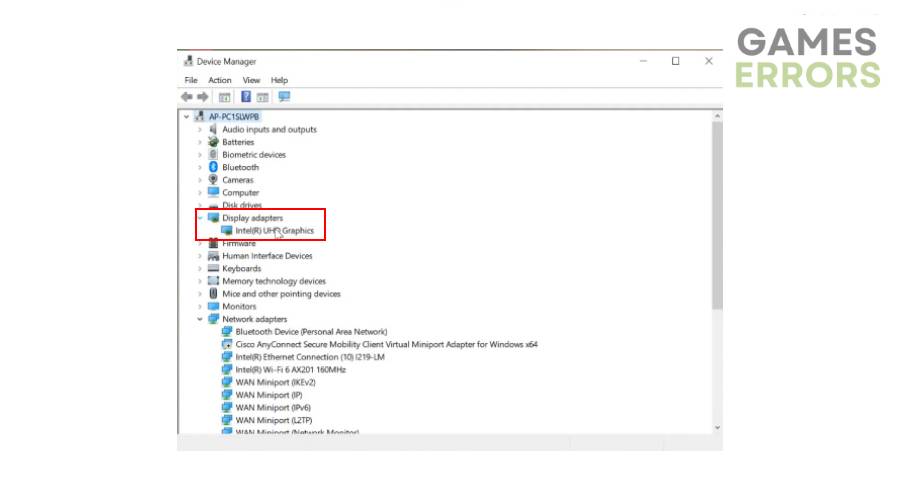The image size is (900, 500).
Task: Open the View menu
Action: pyautogui.click(x=251, y=80)
